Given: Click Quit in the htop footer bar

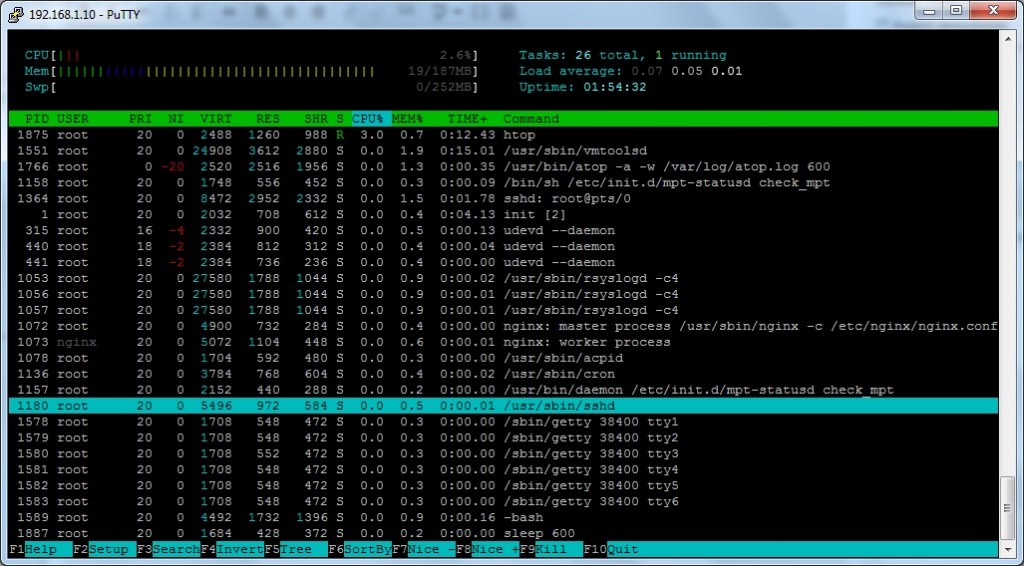Looking at the screenshot, I should 623,550.
